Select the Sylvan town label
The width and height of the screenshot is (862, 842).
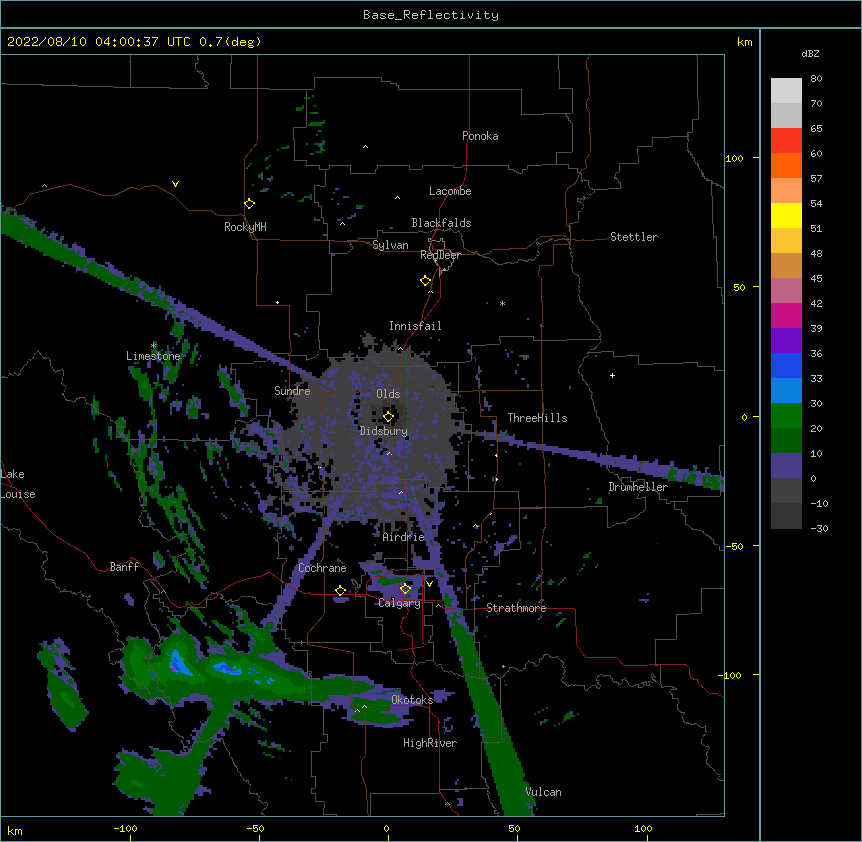click(390, 245)
